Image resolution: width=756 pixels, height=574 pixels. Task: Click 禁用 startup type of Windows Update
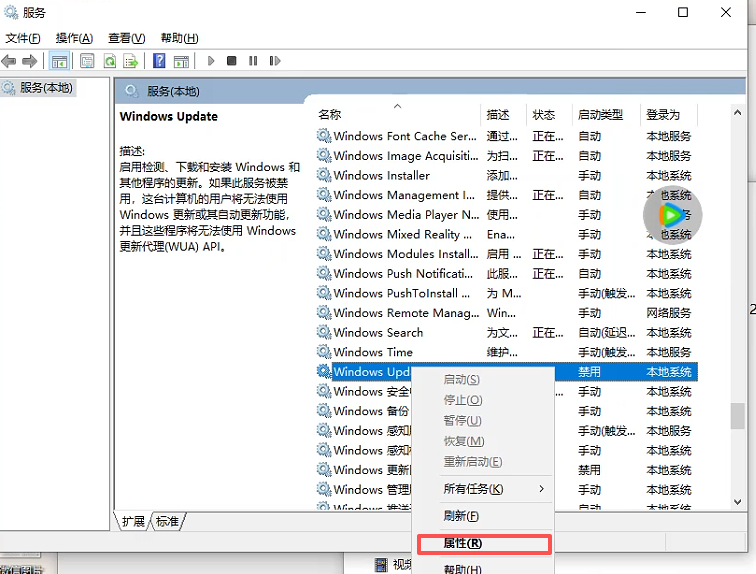[x=589, y=372]
